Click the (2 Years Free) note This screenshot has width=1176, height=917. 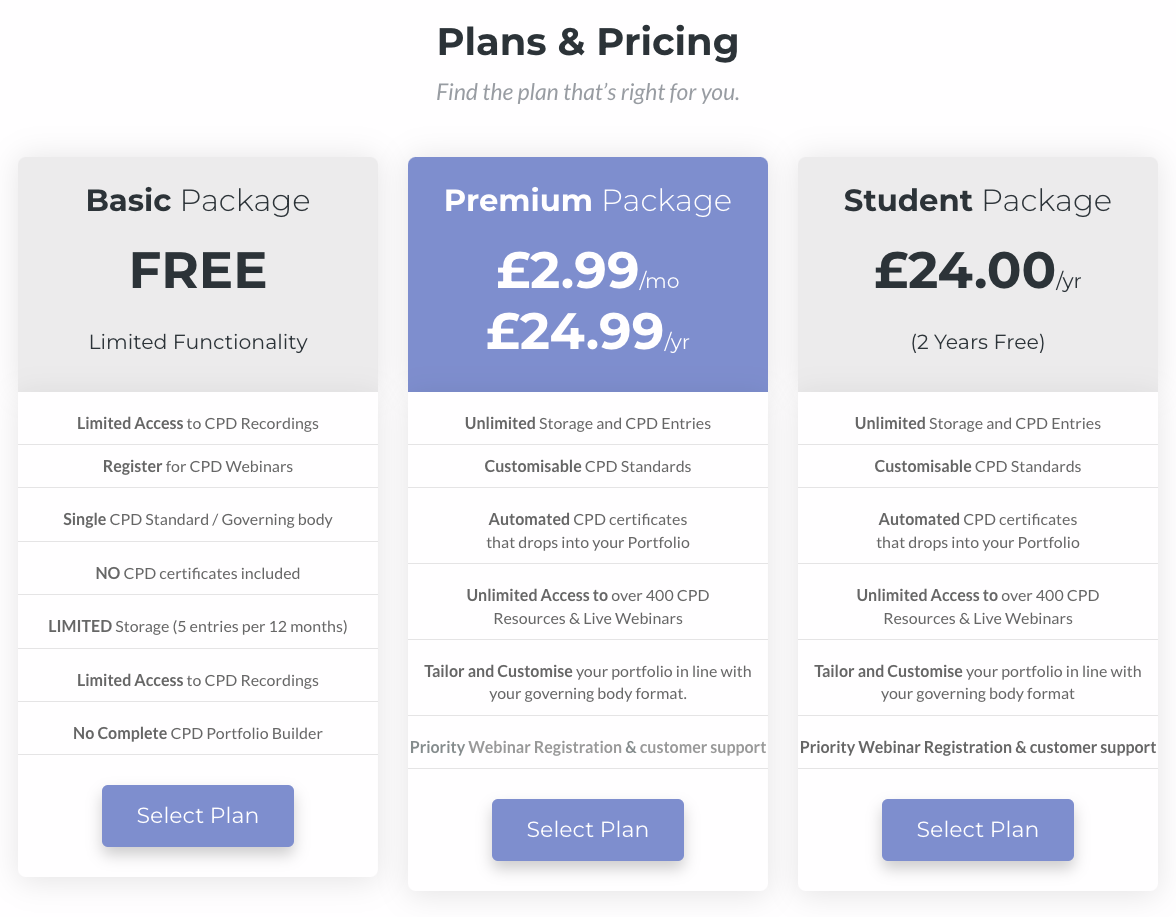[x=977, y=342]
